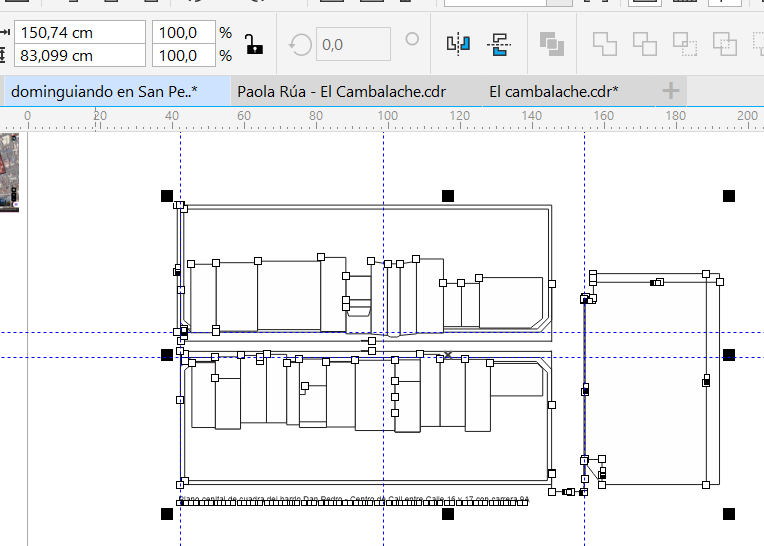Click the object height field 83,099 cm
Screen dimensions: 764x546
tap(80, 56)
